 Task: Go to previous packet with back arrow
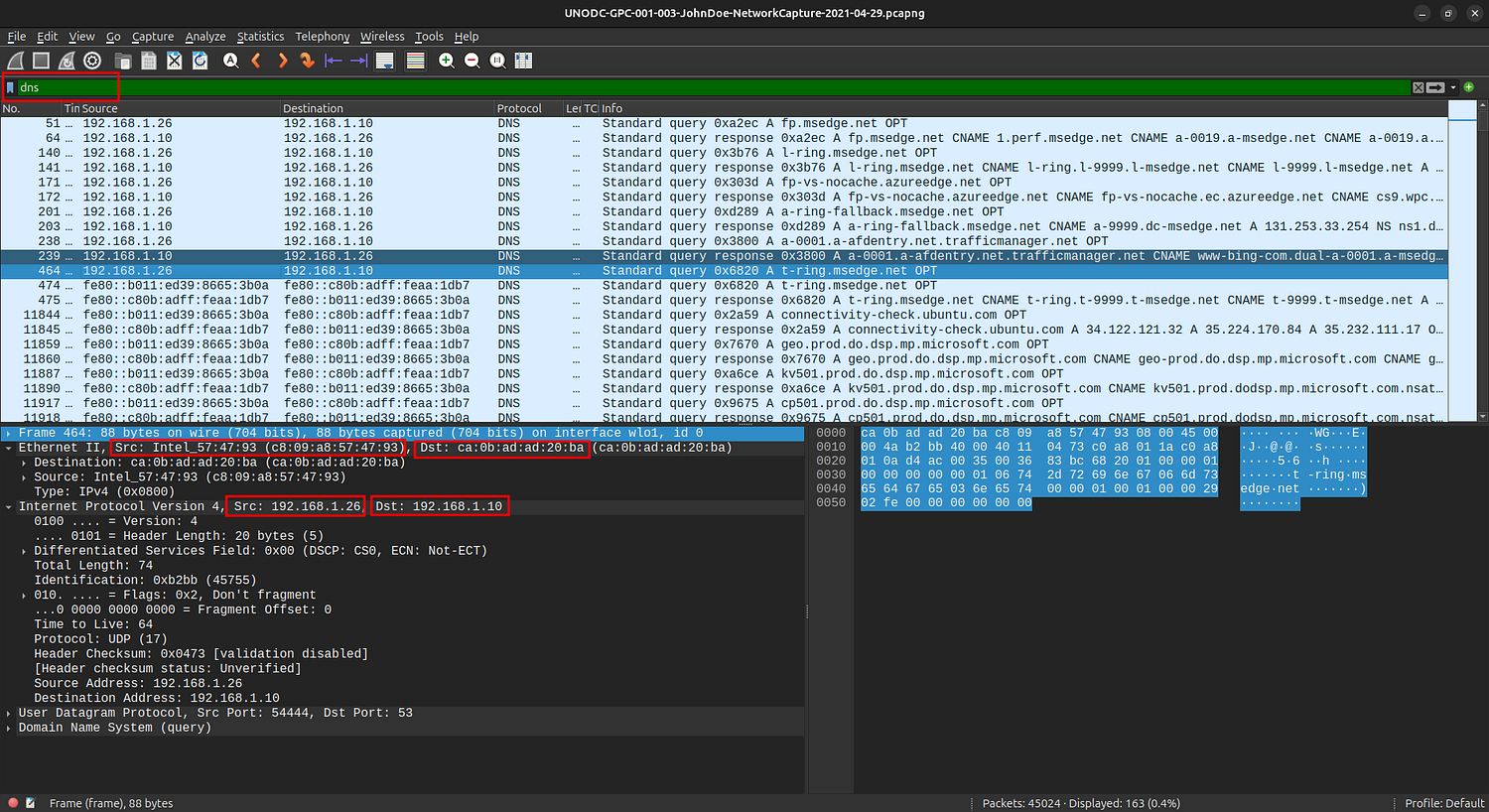[256, 61]
